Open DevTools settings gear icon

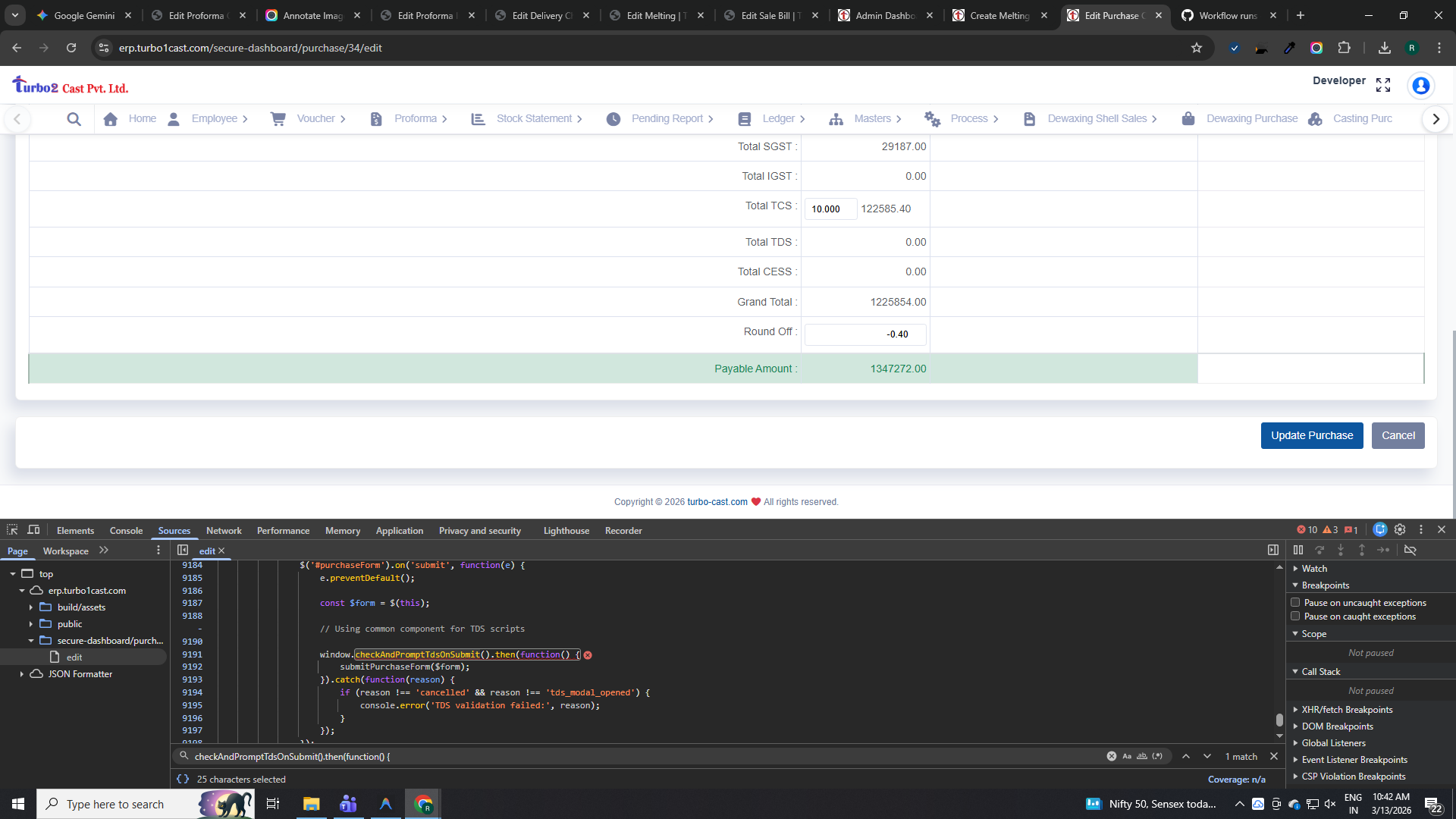tap(1400, 530)
